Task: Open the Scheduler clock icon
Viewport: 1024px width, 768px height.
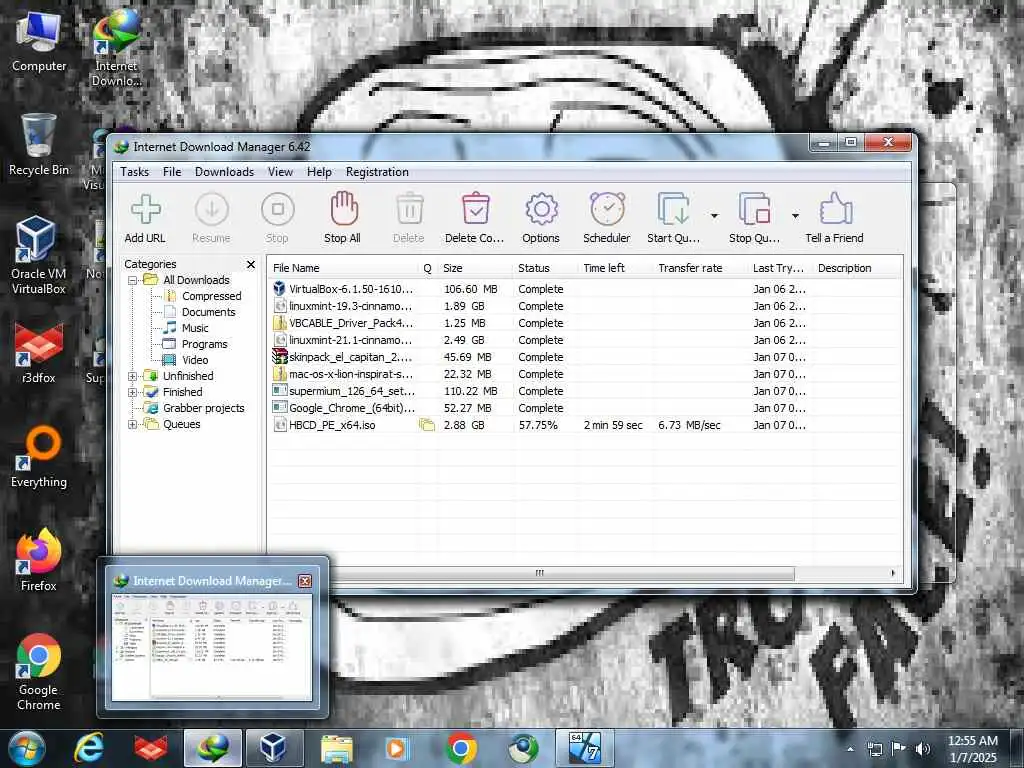Action: (607, 209)
